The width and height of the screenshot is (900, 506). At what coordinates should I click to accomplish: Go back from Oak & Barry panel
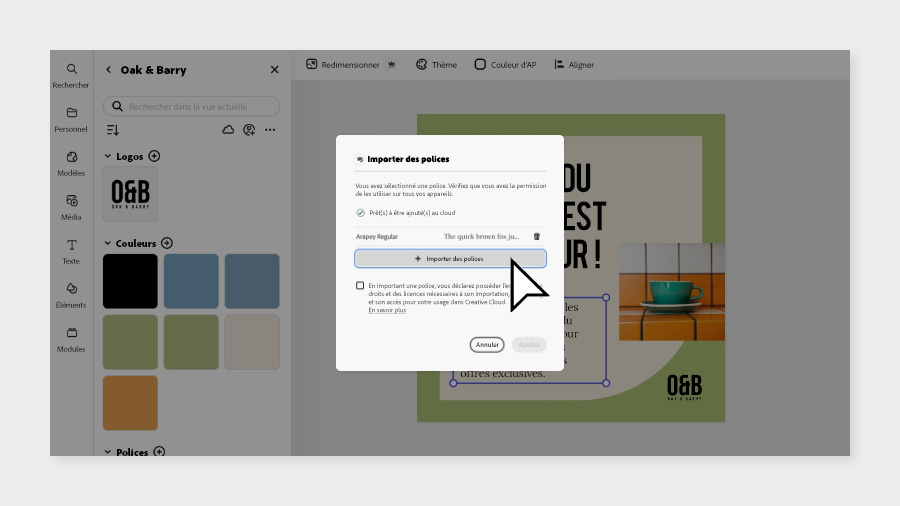click(x=108, y=69)
